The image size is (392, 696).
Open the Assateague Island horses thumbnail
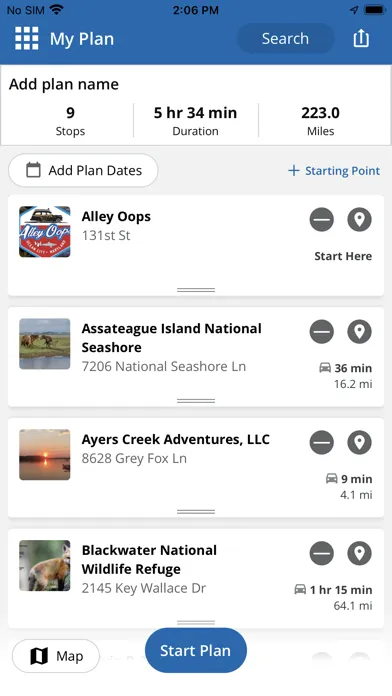(x=44, y=344)
